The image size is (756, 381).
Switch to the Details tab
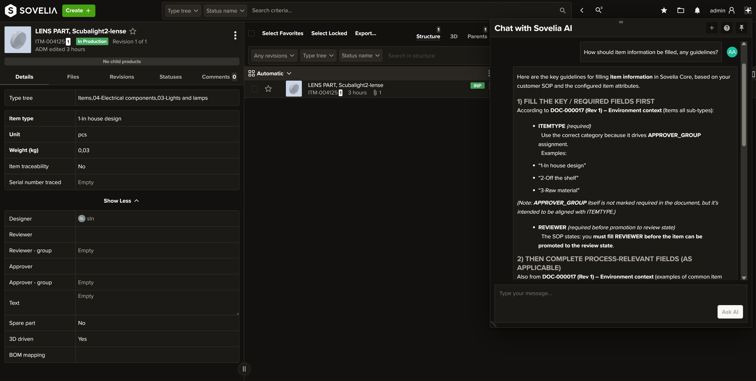(24, 77)
